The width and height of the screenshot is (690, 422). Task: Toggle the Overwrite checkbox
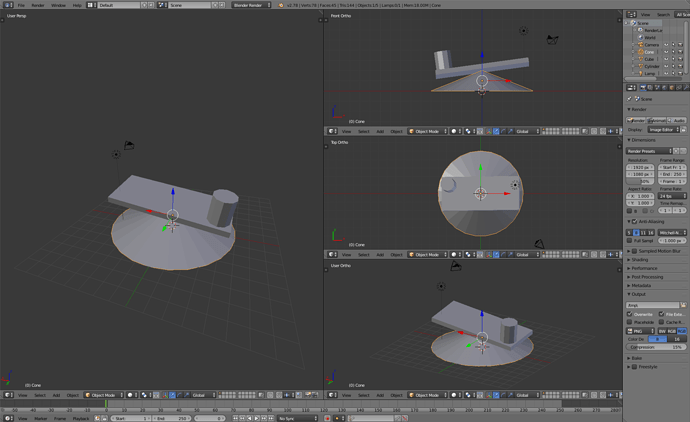coord(629,314)
